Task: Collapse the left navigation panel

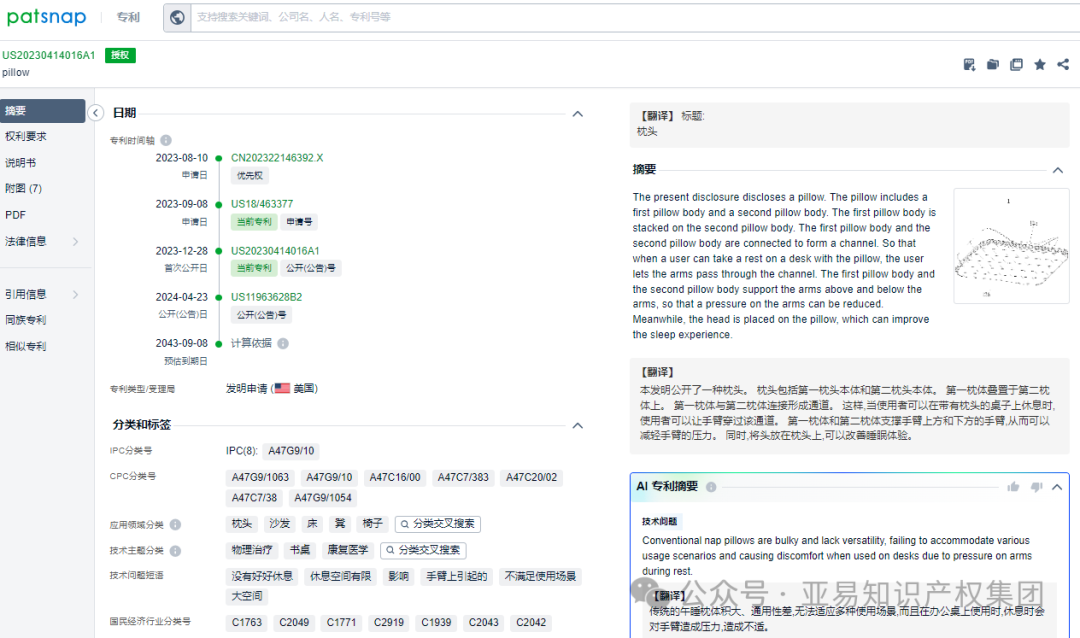Action: click(x=96, y=113)
